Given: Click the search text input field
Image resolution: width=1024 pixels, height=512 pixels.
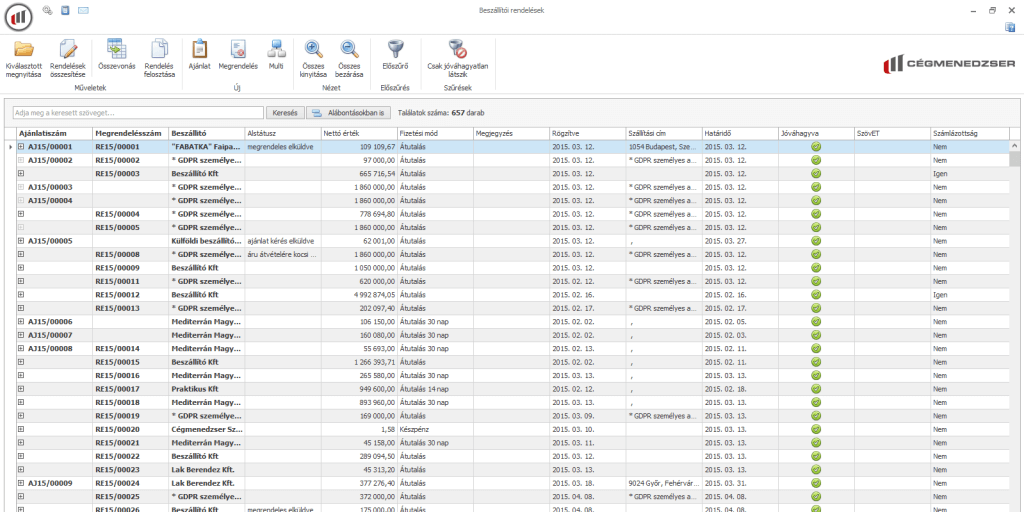Looking at the screenshot, I should tap(138, 113).
